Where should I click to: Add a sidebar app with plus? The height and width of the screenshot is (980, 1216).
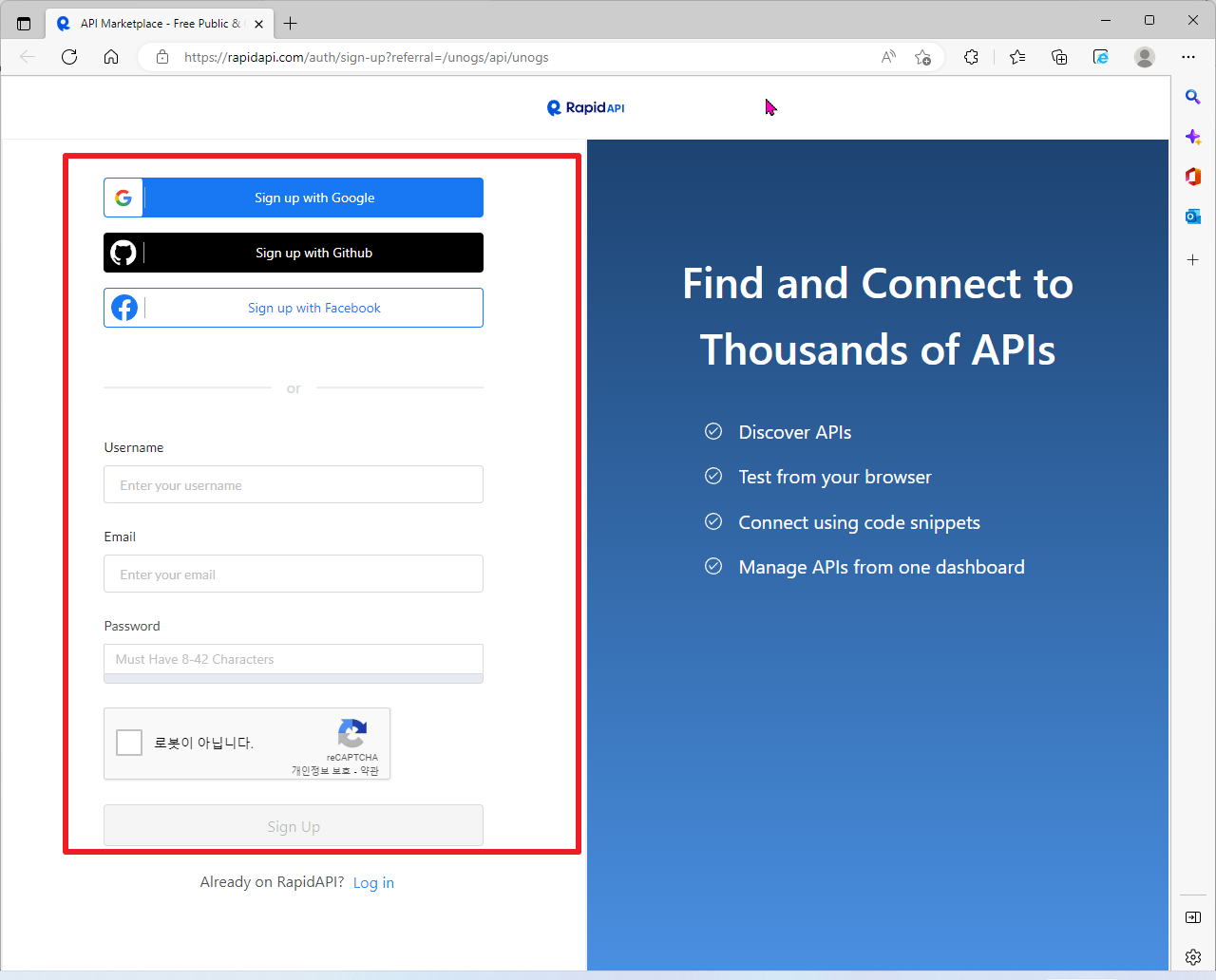click(x=1193, y=259)
